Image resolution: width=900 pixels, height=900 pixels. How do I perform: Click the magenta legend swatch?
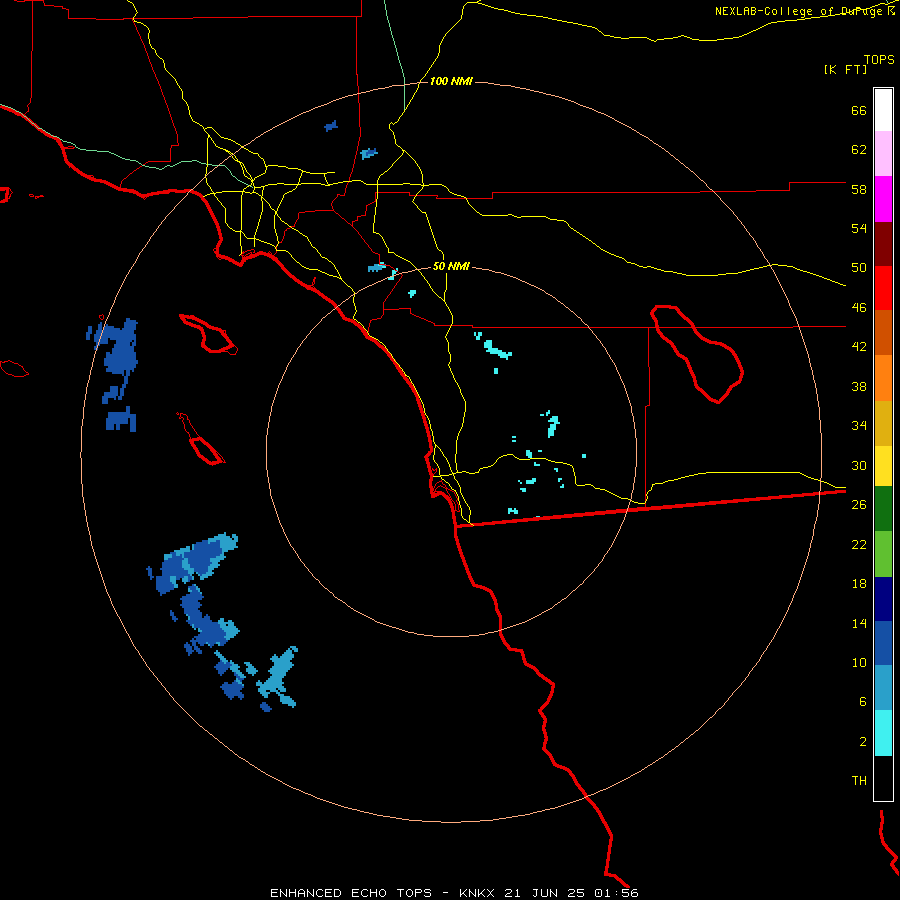click(883, 199)
